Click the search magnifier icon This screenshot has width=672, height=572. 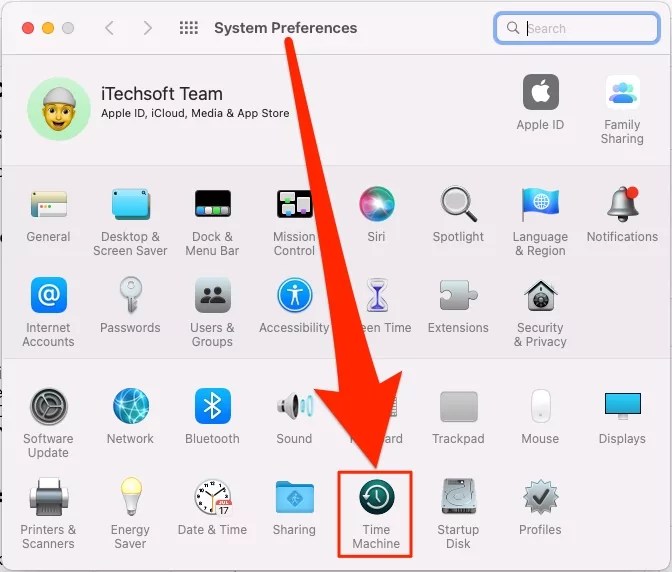513,28
